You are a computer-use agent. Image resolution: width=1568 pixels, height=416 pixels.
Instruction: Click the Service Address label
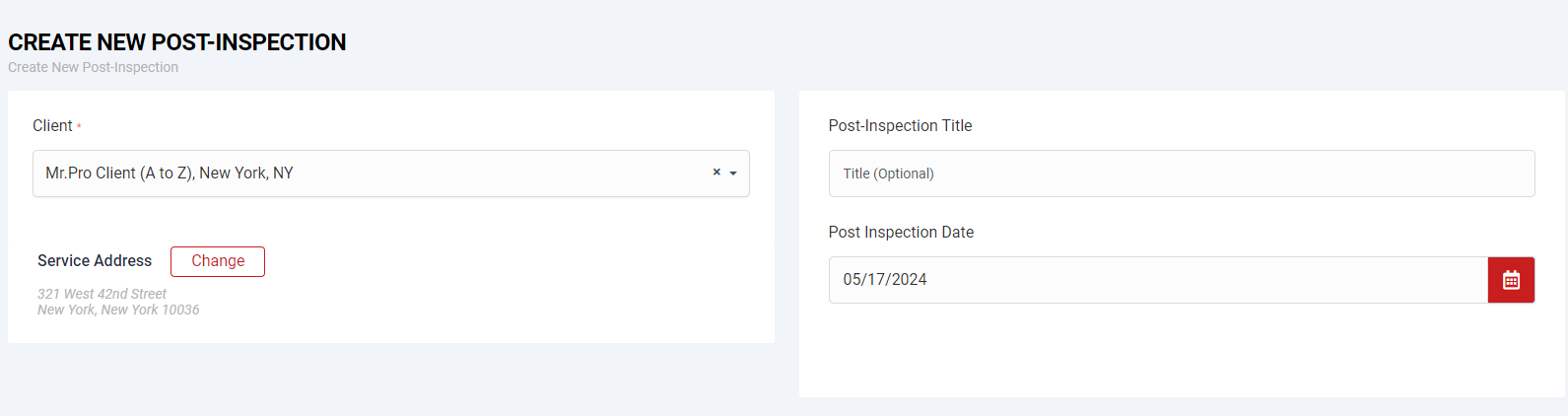[95, 261]
